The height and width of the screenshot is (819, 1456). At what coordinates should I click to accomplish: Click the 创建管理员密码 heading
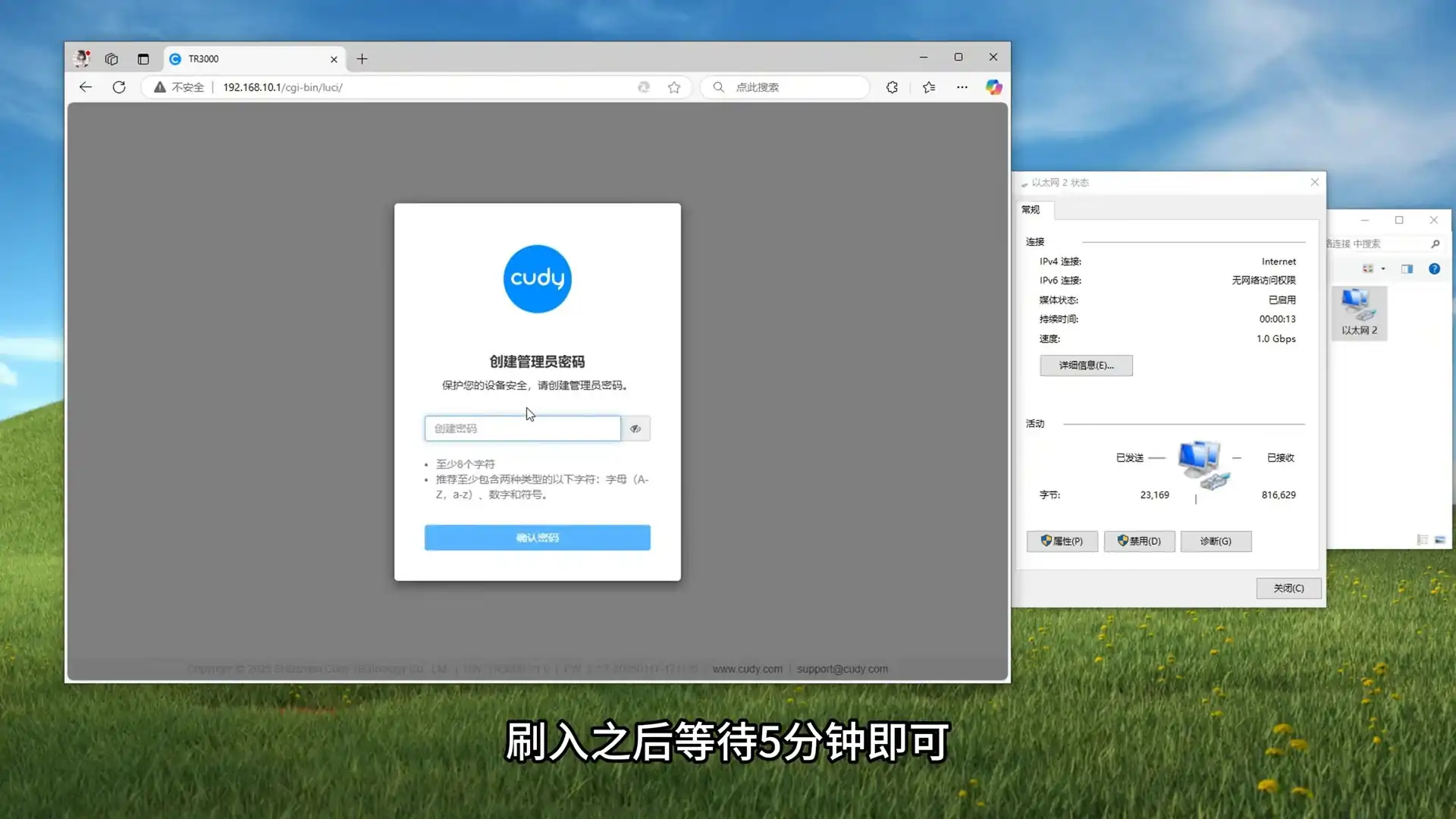click(538, 362)
